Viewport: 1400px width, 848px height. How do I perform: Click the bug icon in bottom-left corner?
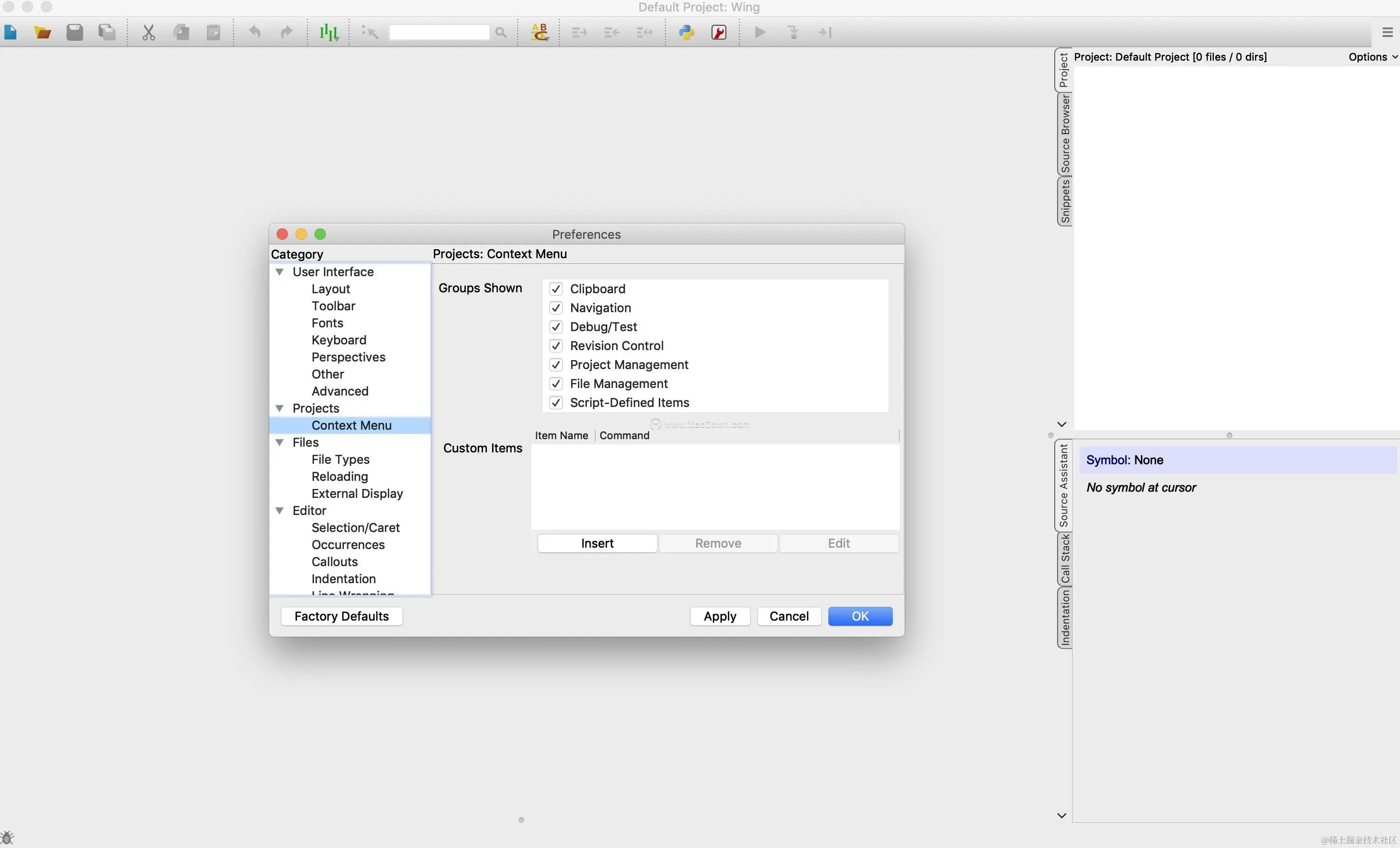point(7,837)
